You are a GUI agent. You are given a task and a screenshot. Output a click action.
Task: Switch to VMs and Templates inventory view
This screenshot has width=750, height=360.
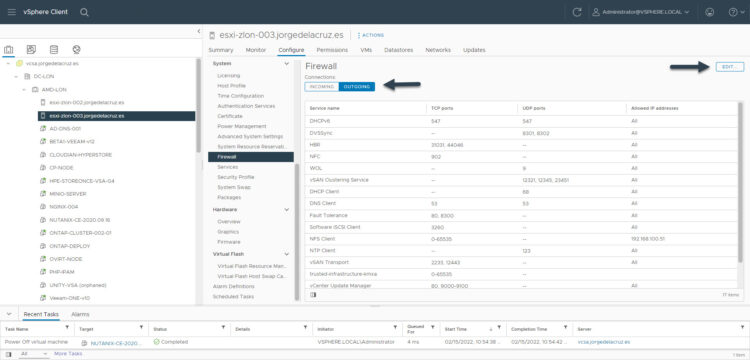pyautogui.click(x=31, y=49)
